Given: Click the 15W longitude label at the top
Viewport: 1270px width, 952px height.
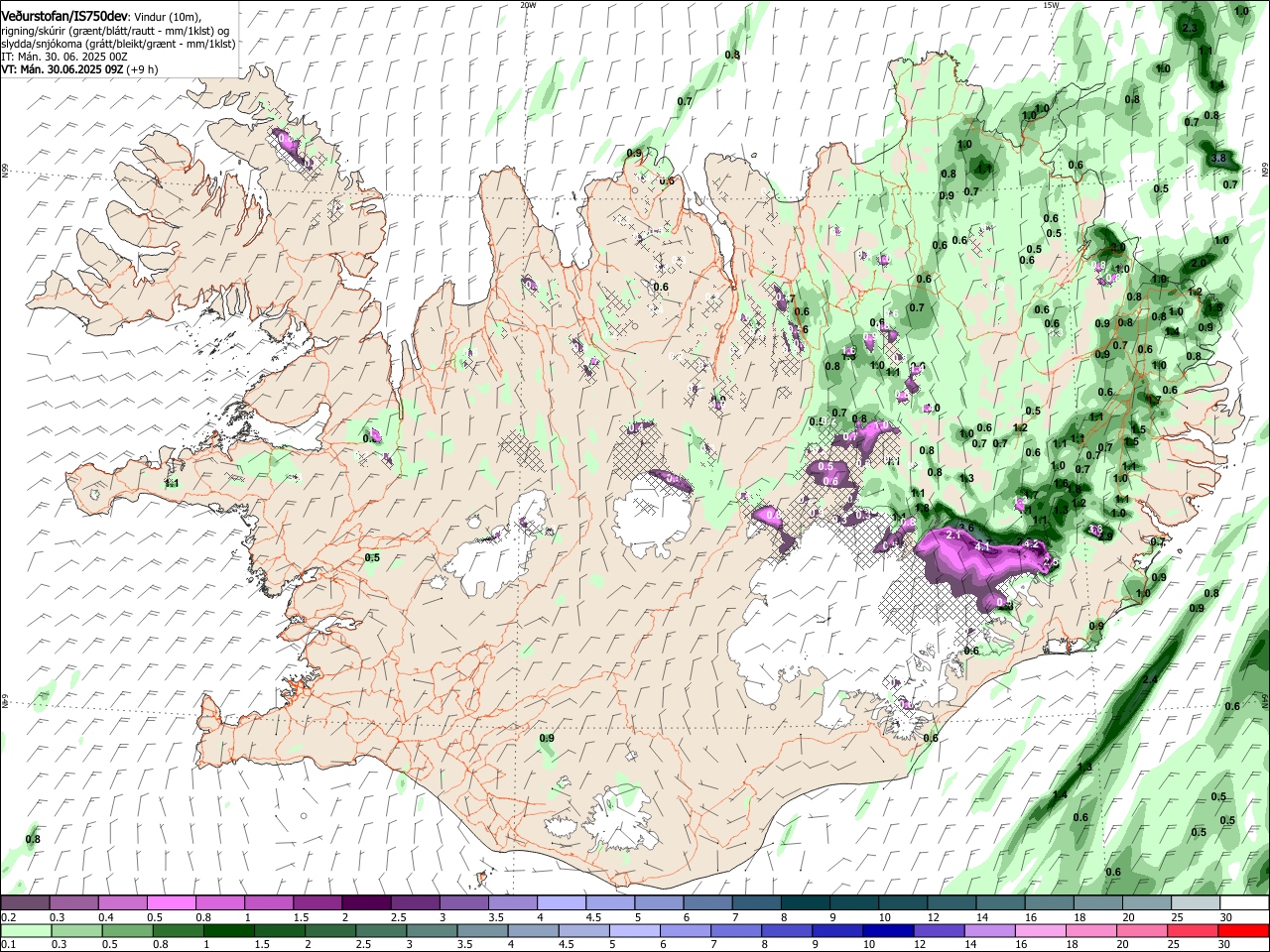Looking at the screenshot, I should (x=1051, y=4).
